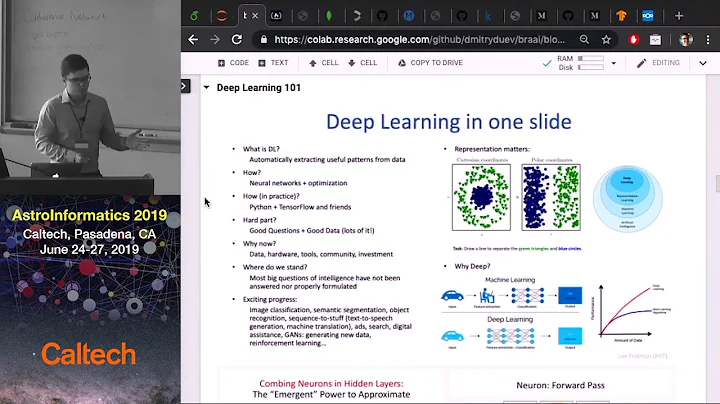Click the Colab URL in the address bar
The width and height of the screenshot is (720, 404).
pos(419,39)
